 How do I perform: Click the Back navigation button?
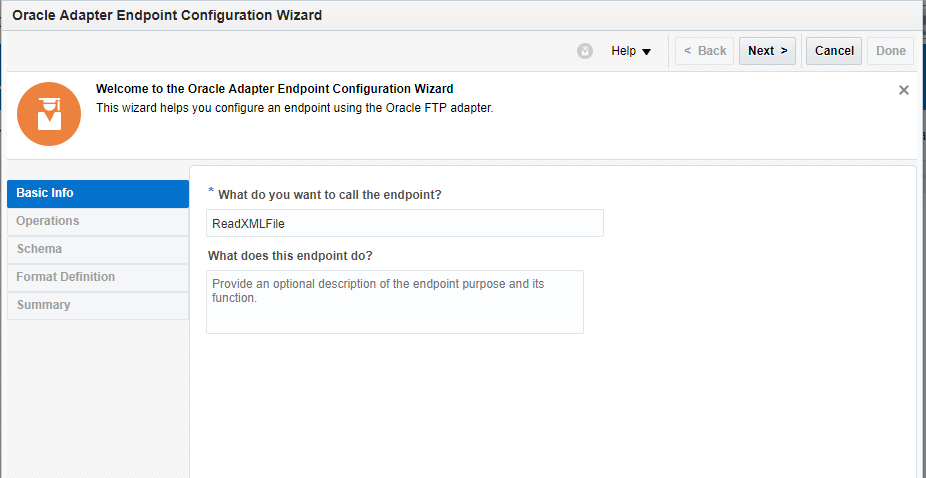705,51
